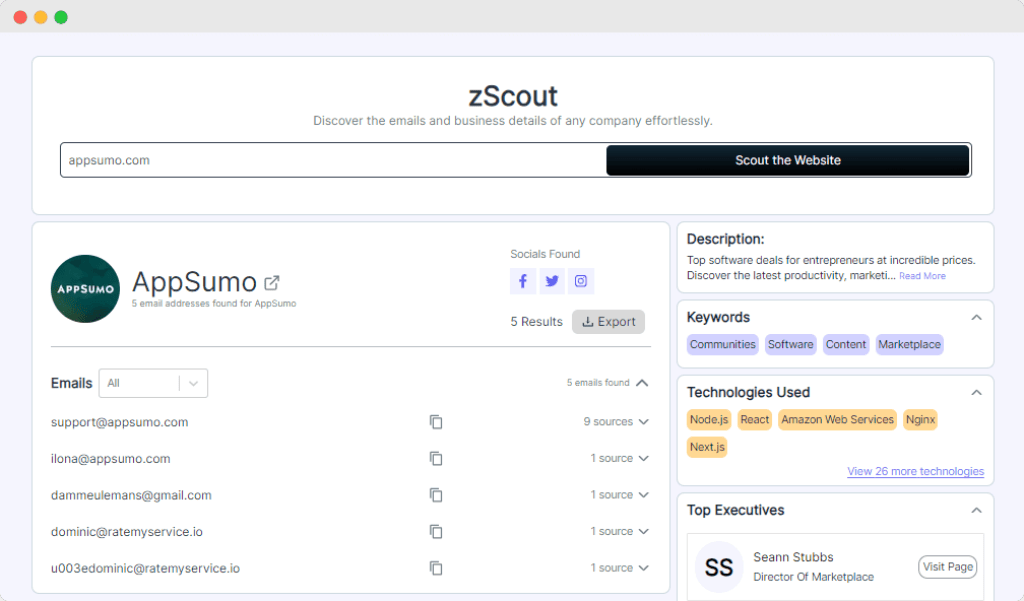Collapse the Keywords section
Viewport: 1024px width, 601px height.
976,317
